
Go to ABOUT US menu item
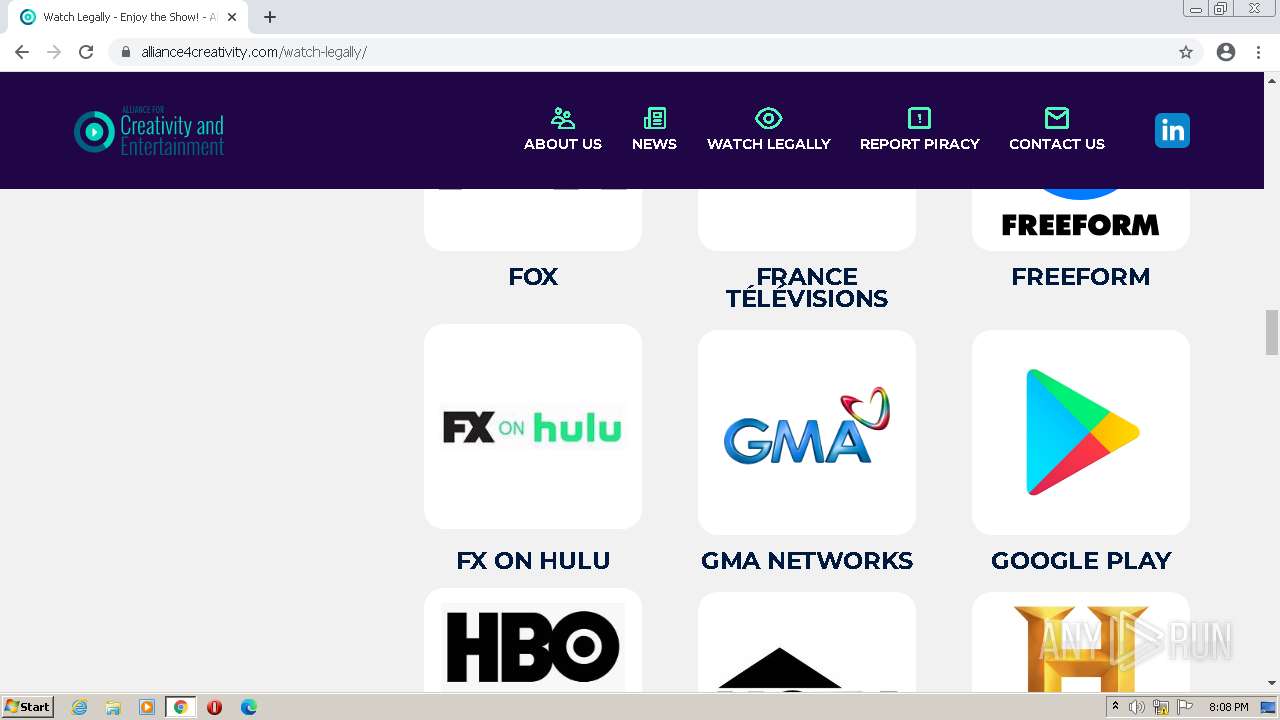(563, 144)
